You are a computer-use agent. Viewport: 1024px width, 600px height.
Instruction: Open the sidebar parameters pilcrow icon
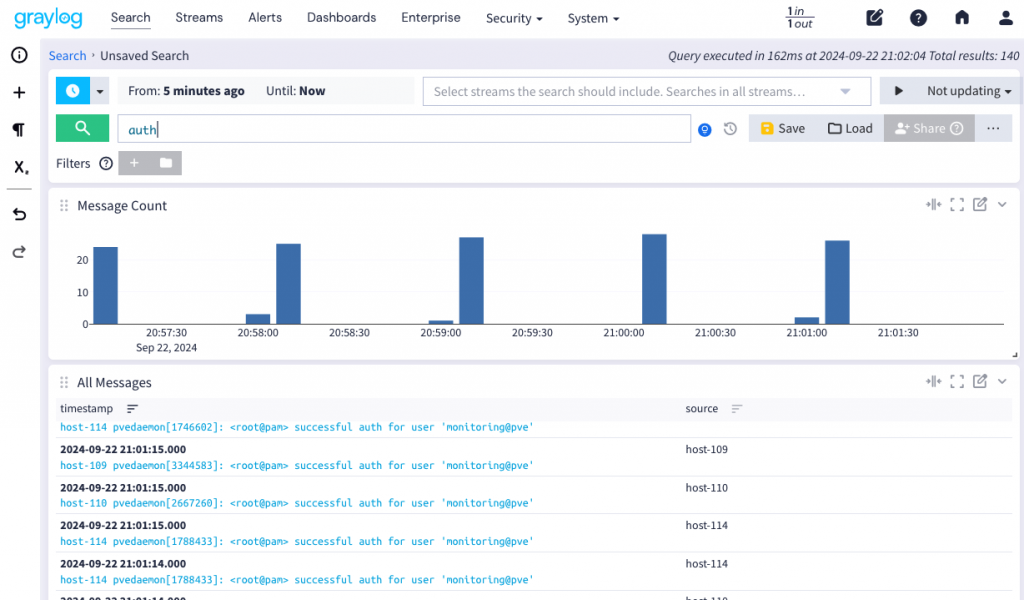tap(19, 130)
